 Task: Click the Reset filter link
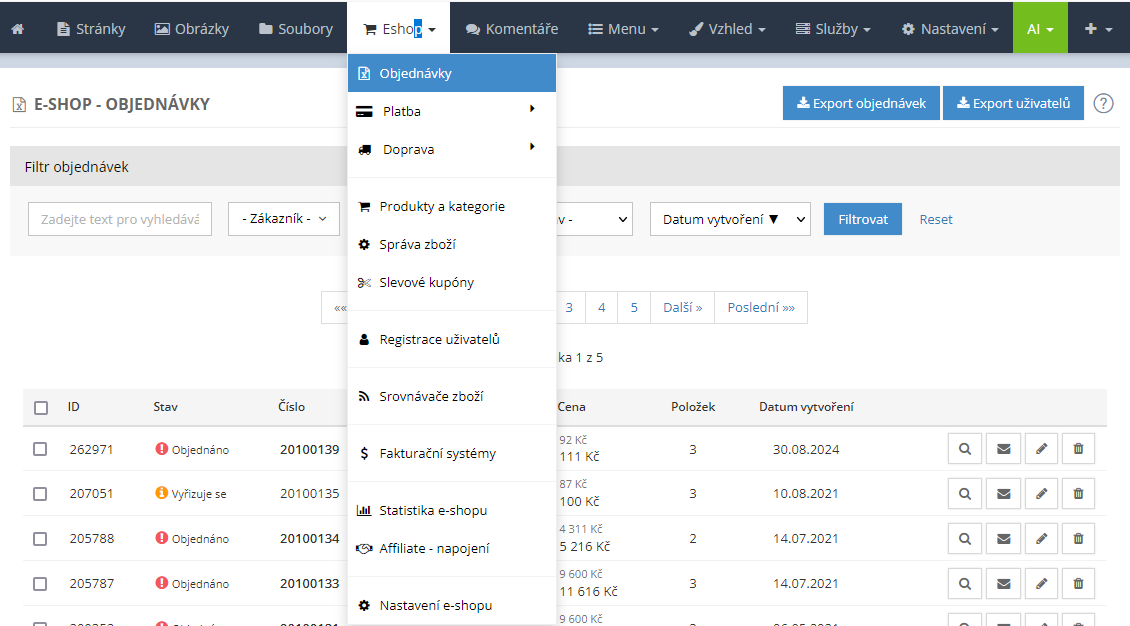coord(936,219)
